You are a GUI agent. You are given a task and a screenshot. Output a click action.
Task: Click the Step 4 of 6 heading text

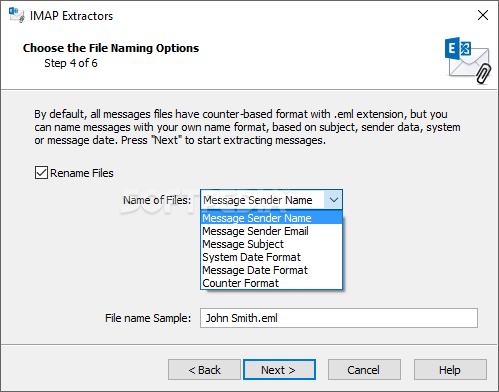71,63
